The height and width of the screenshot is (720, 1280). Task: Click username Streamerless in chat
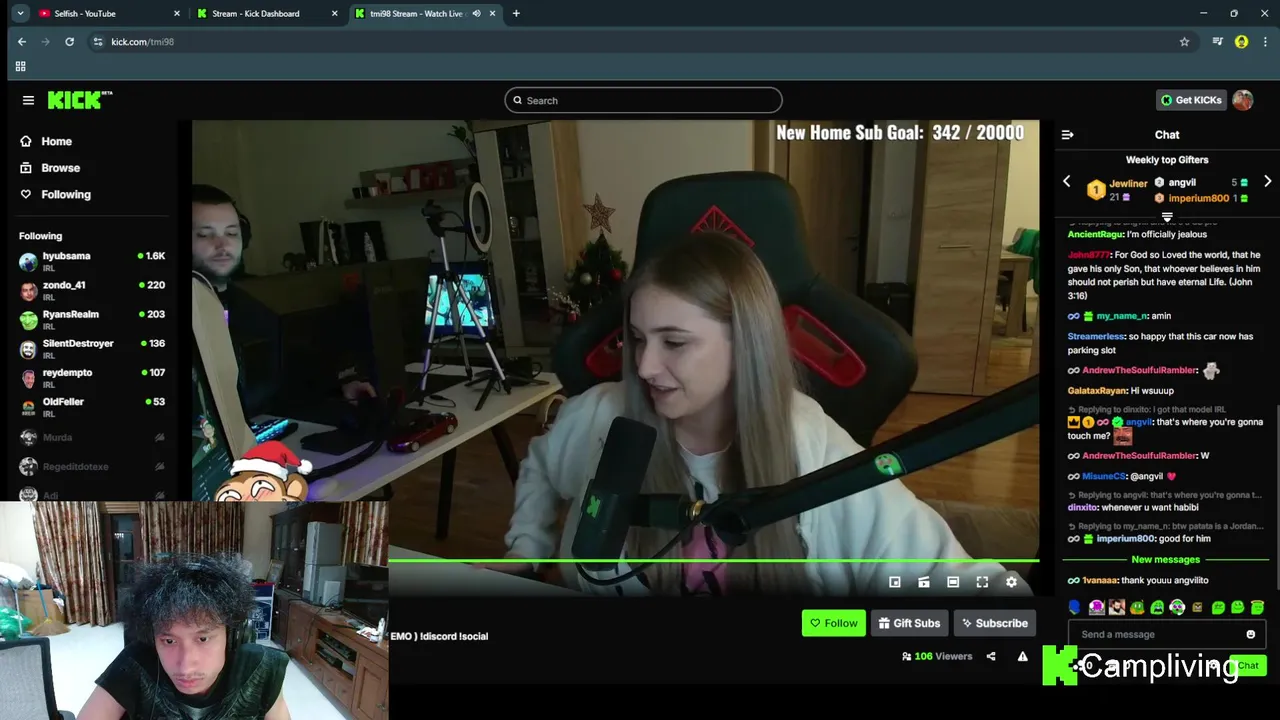point(1096,337)
